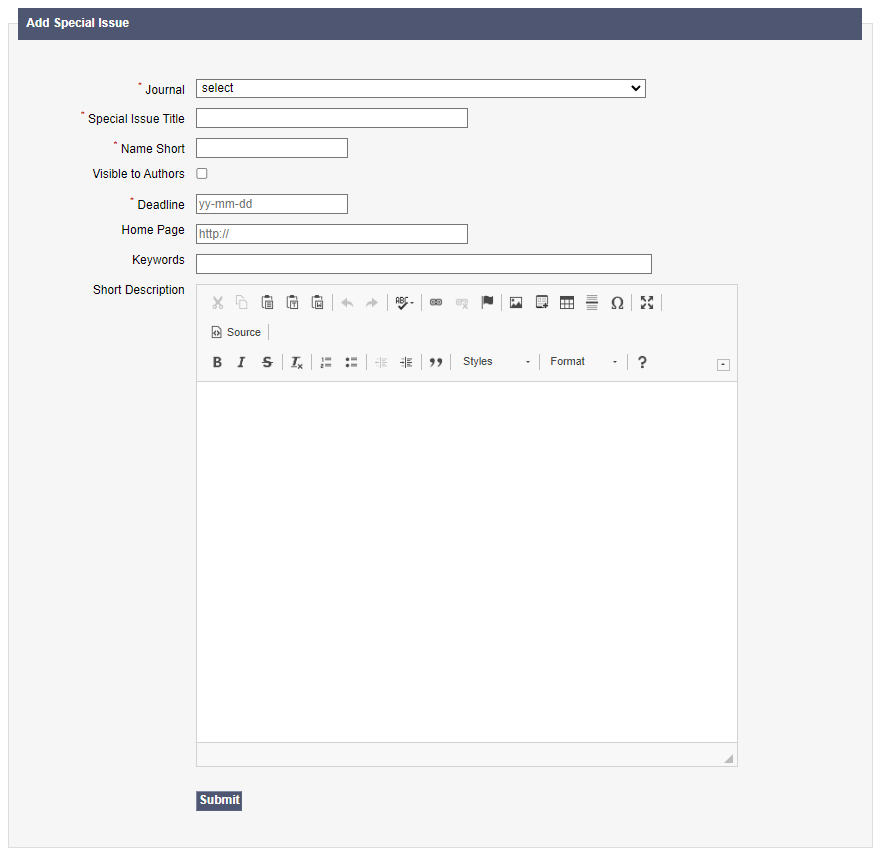The image size is (887, 861).
Task: Expand the Format dropdown in editor
Action: point(583,362)
